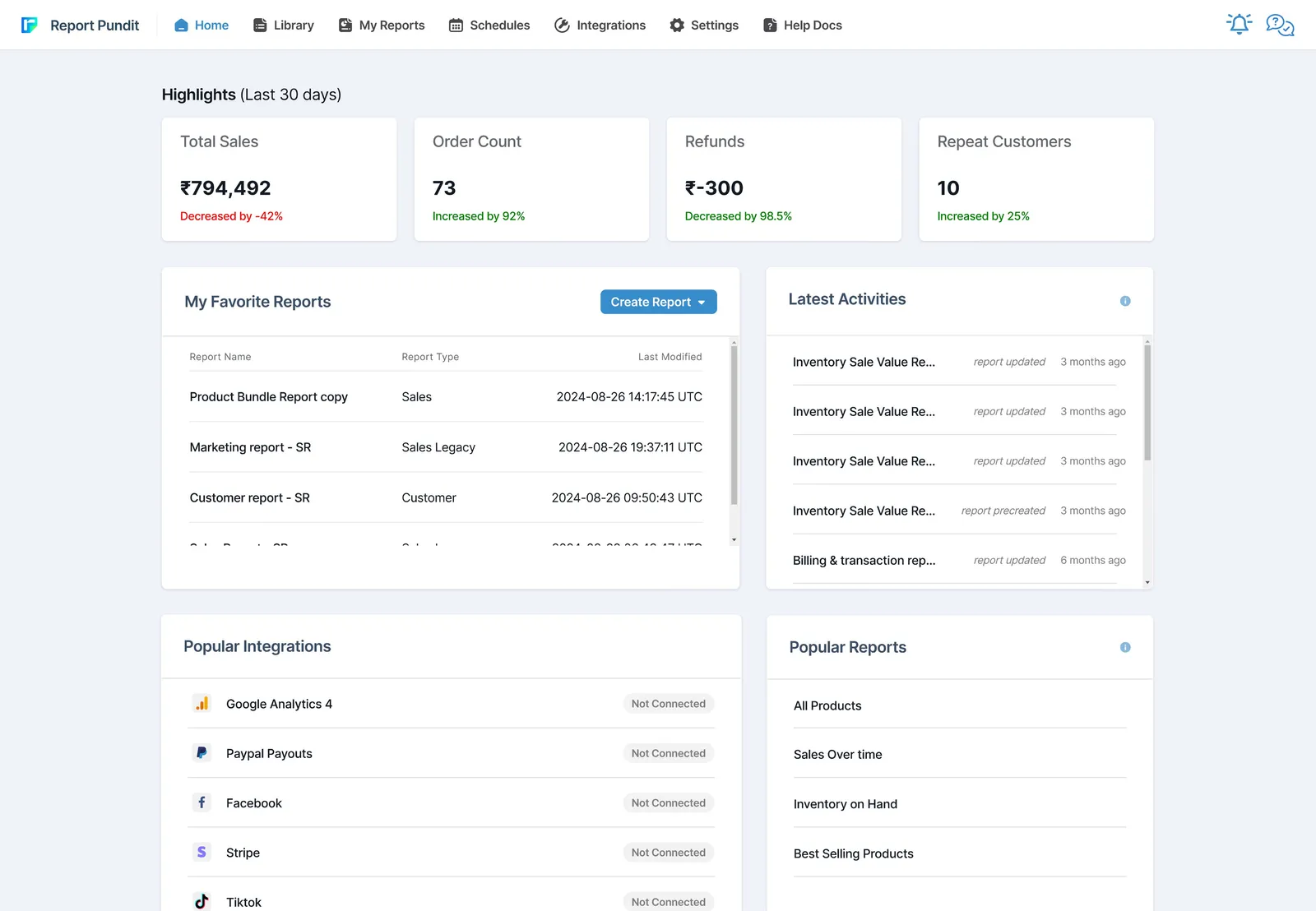This screenshot has width=1316, height=911.
Task: Expand the Create Report dropdown
Action: coord(659,302)
